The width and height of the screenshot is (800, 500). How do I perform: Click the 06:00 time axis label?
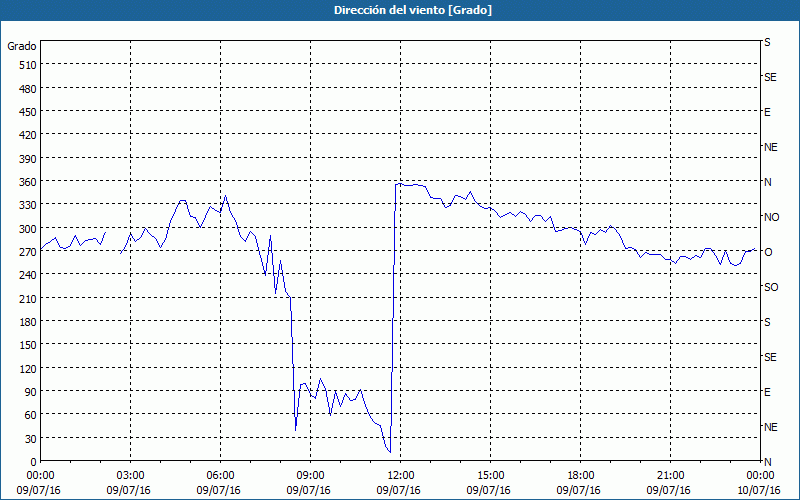click(x=219, y=476)
